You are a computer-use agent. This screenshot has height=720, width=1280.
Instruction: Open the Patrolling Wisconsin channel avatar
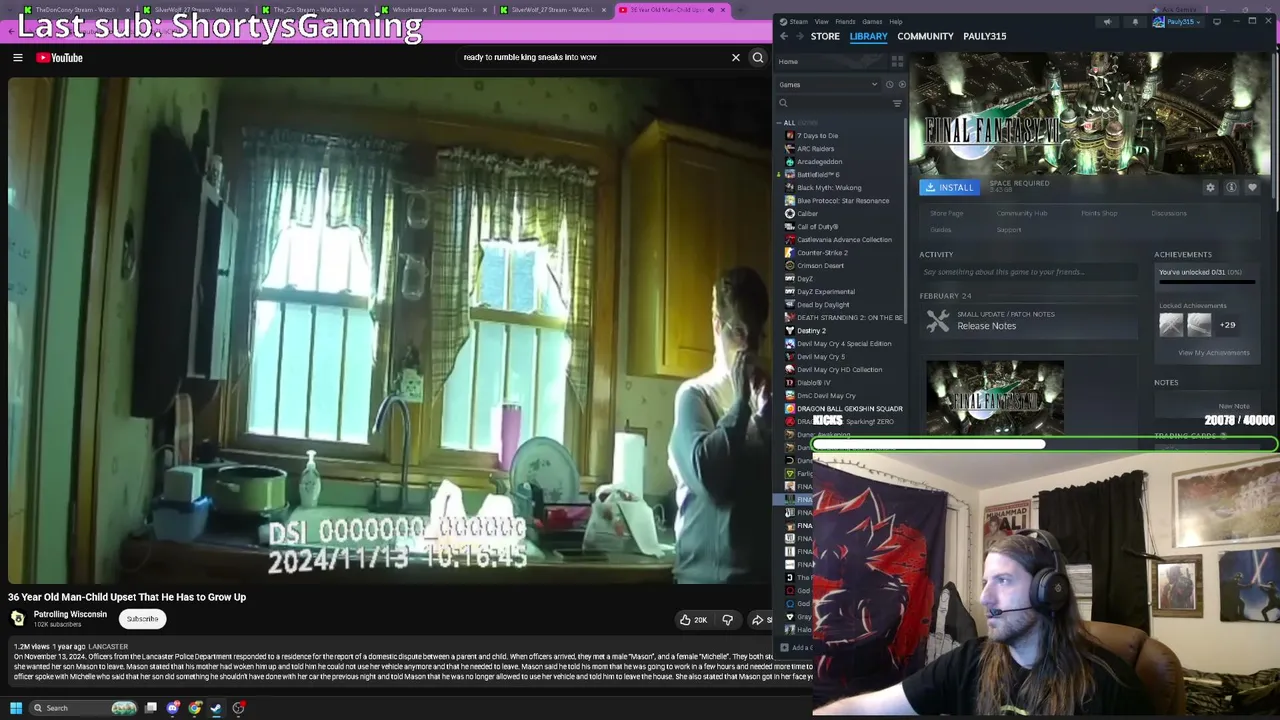point(18,619)
